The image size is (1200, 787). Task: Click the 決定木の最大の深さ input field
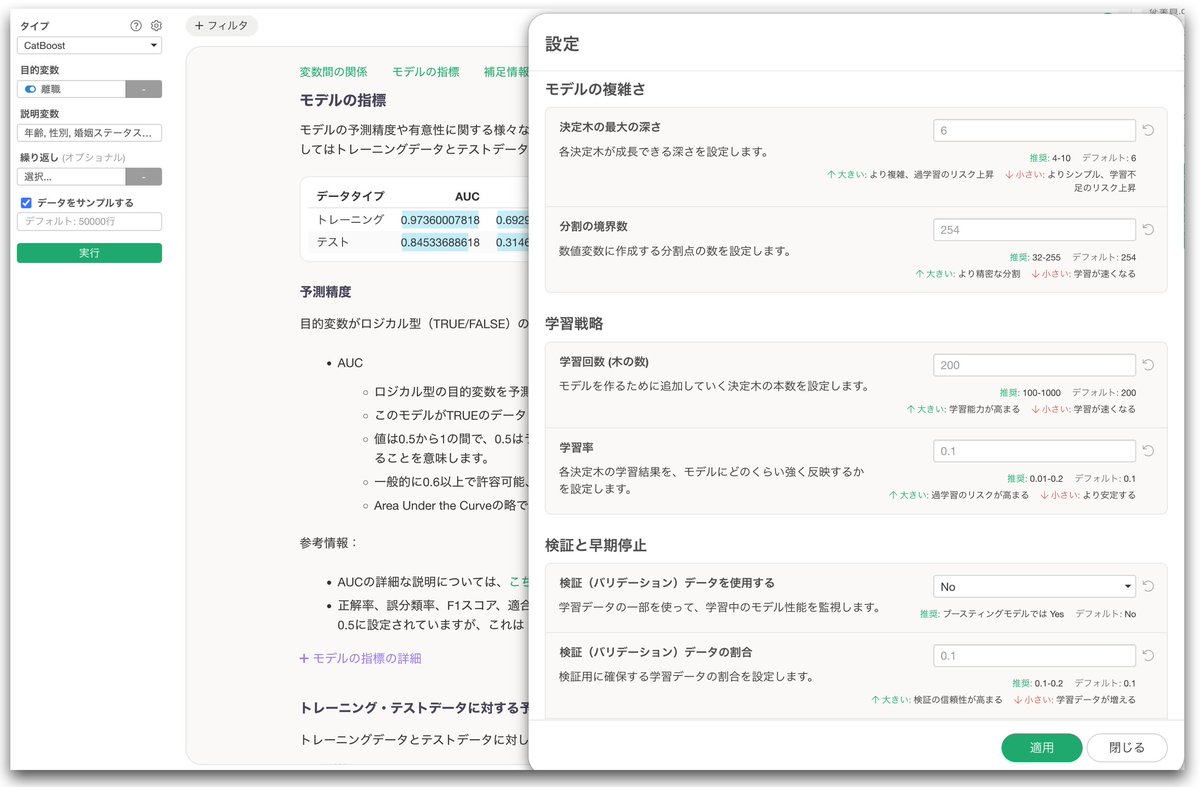click(1034, 130)
